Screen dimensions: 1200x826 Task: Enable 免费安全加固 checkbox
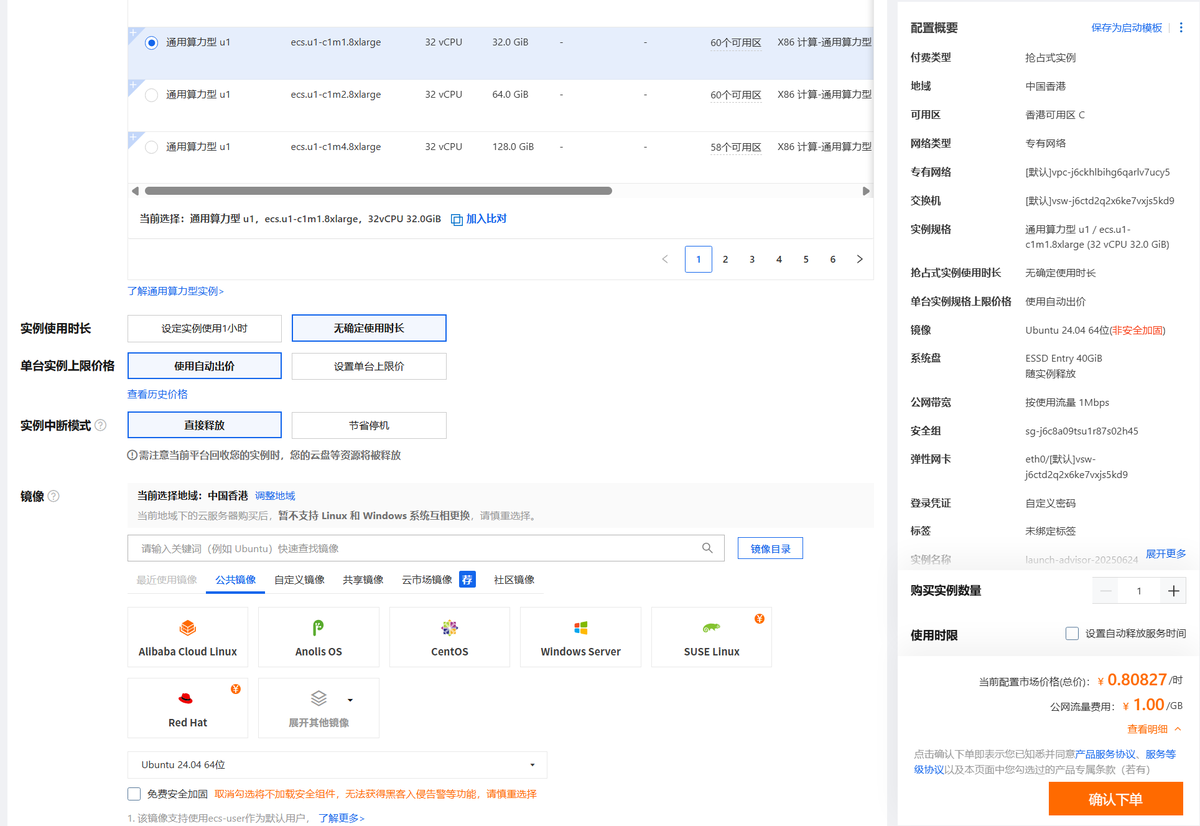(134, 794)
